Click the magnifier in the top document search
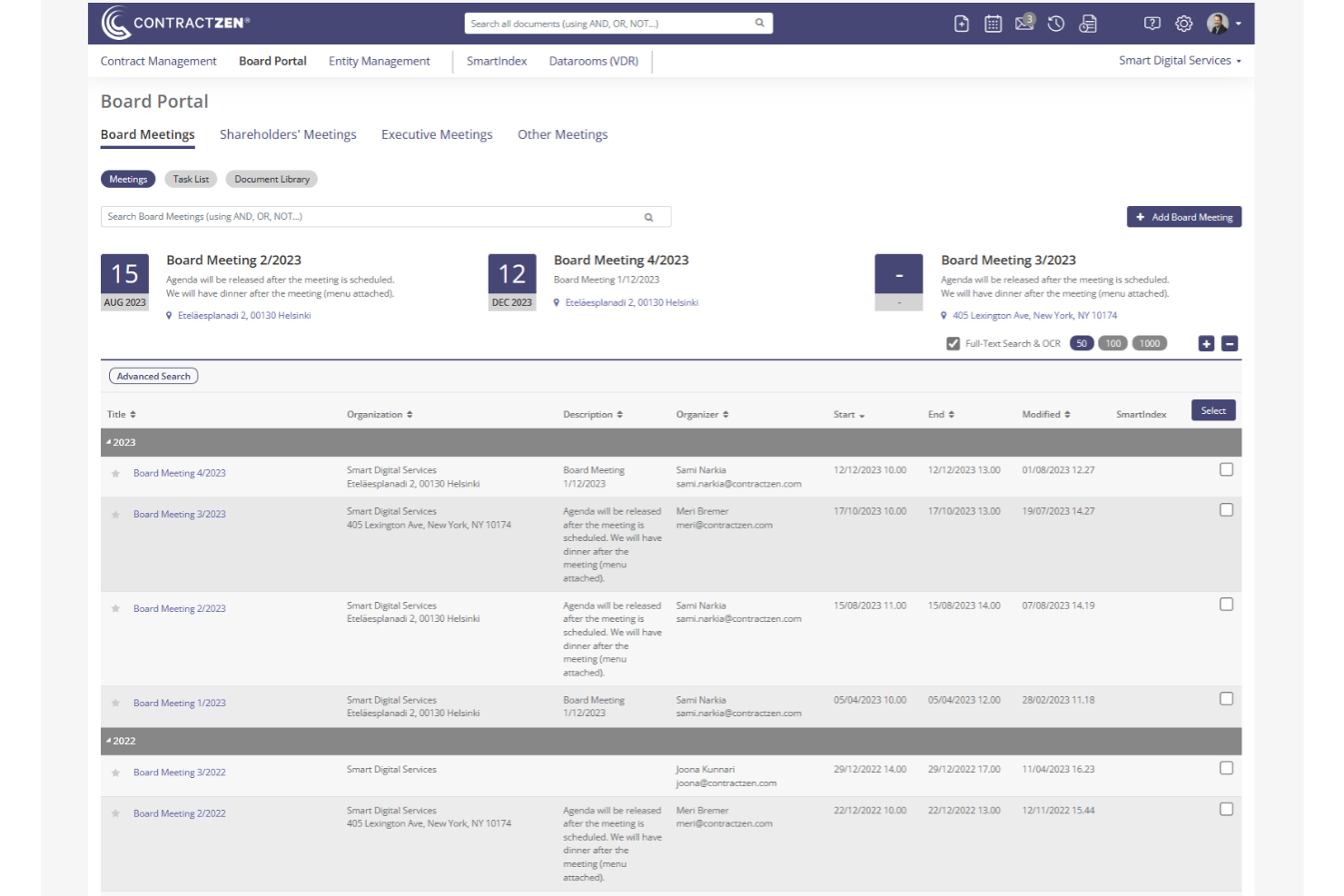The height and width of the screenshot is (896, 1344). click(x=759, y=23)
